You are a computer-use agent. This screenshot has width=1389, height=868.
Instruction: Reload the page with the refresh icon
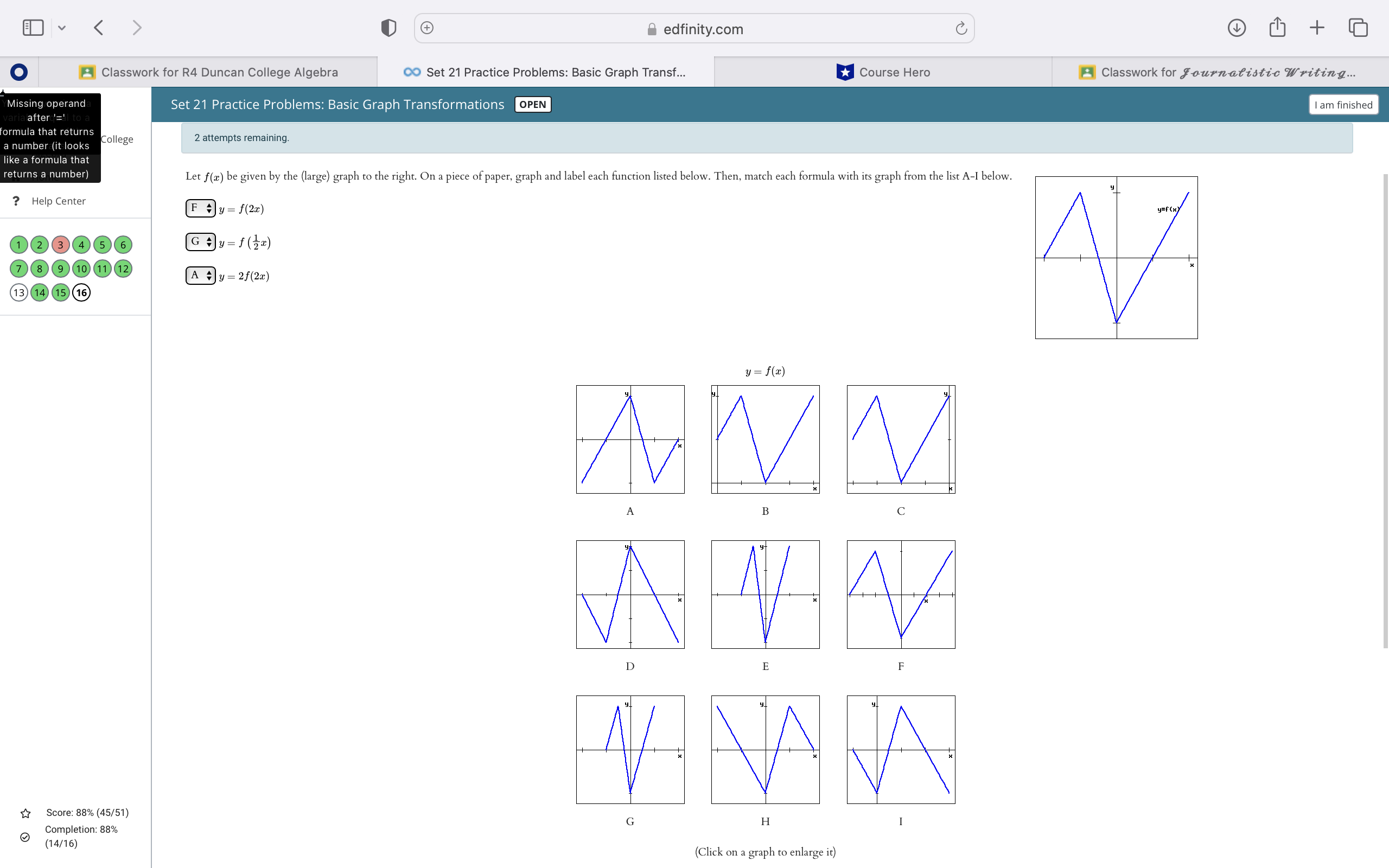pos(961,28)
